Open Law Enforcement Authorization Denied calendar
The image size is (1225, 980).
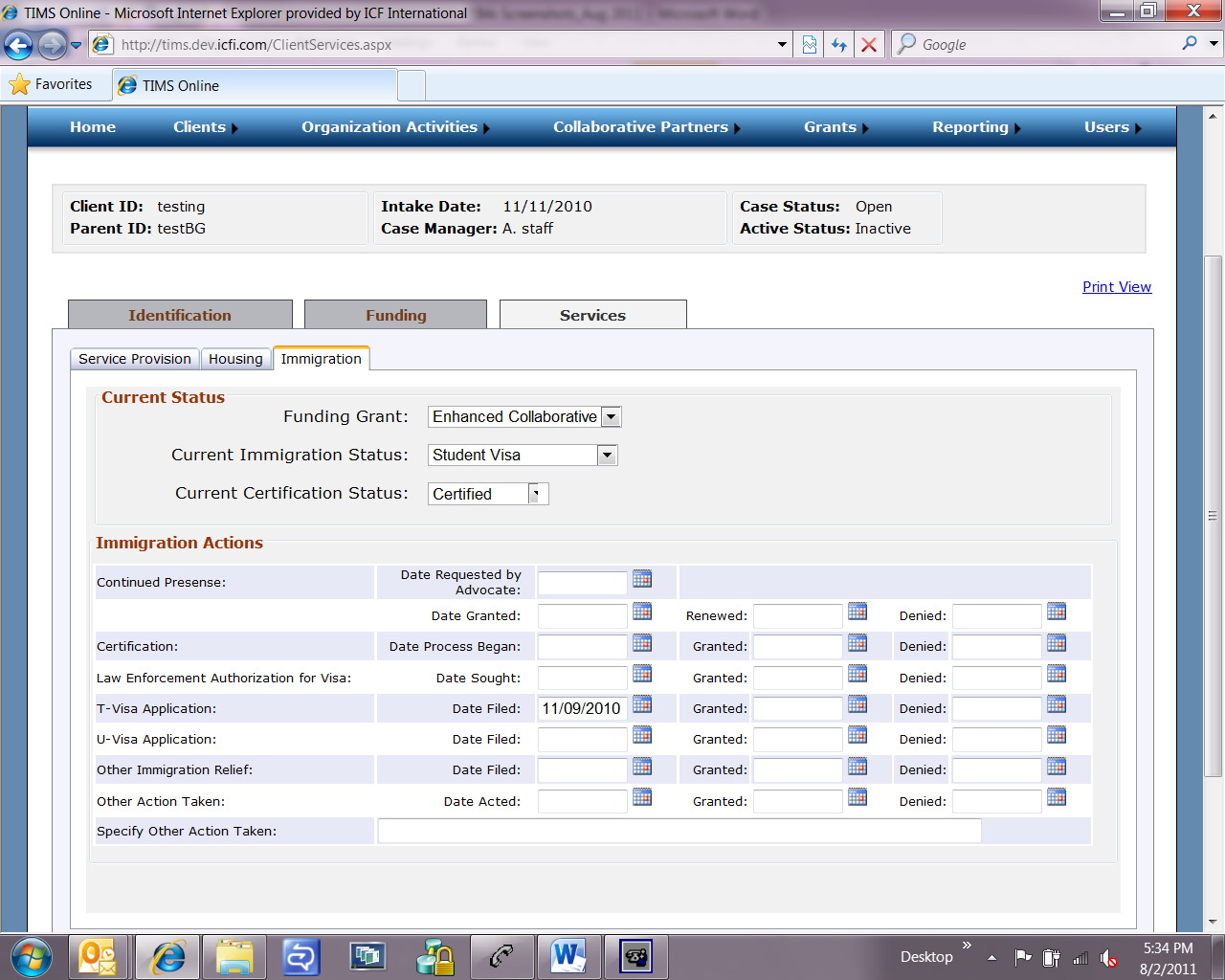(1057, 674)
